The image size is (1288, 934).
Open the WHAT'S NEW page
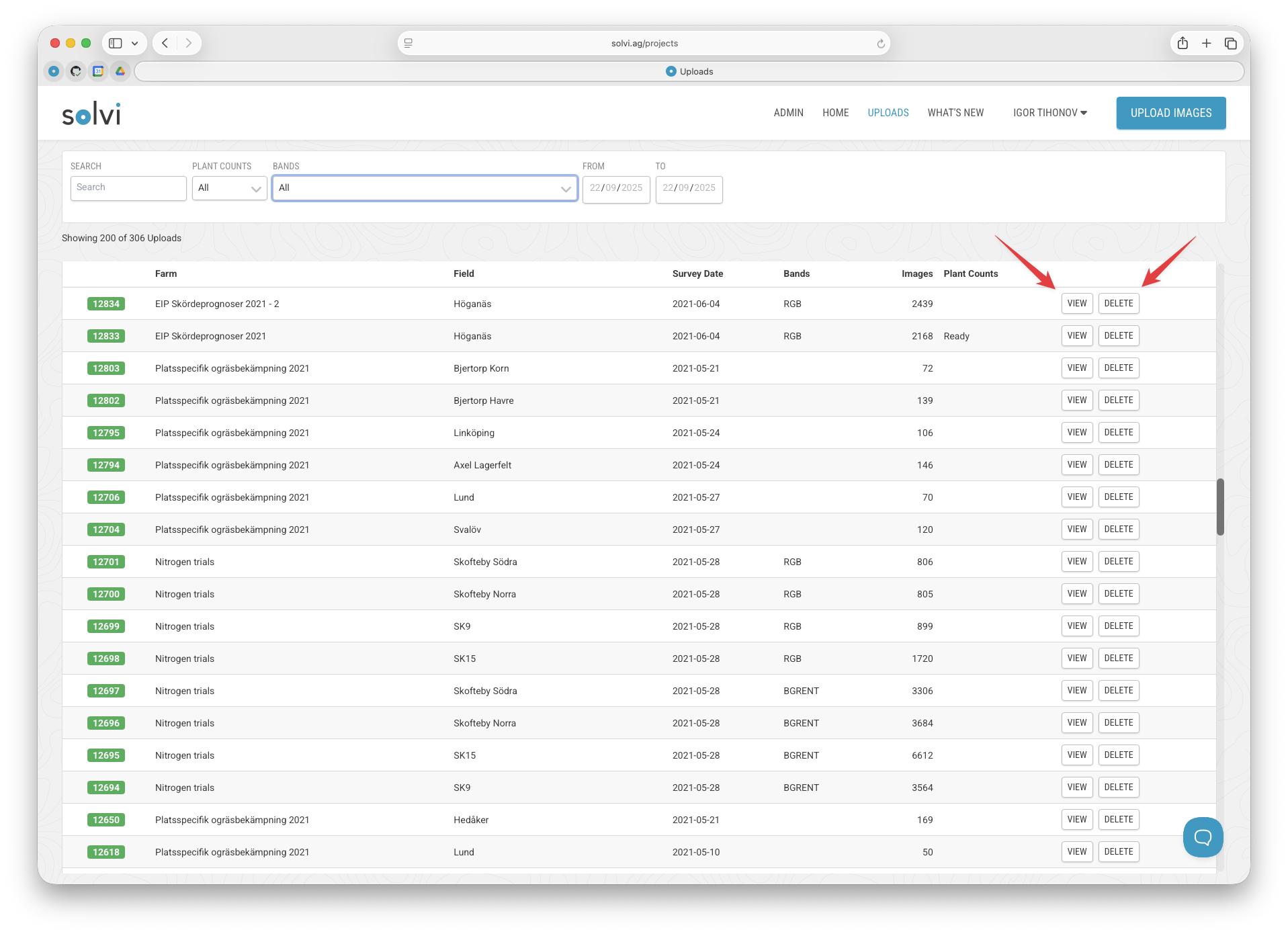pyautogui.click(x=955, y=113)
